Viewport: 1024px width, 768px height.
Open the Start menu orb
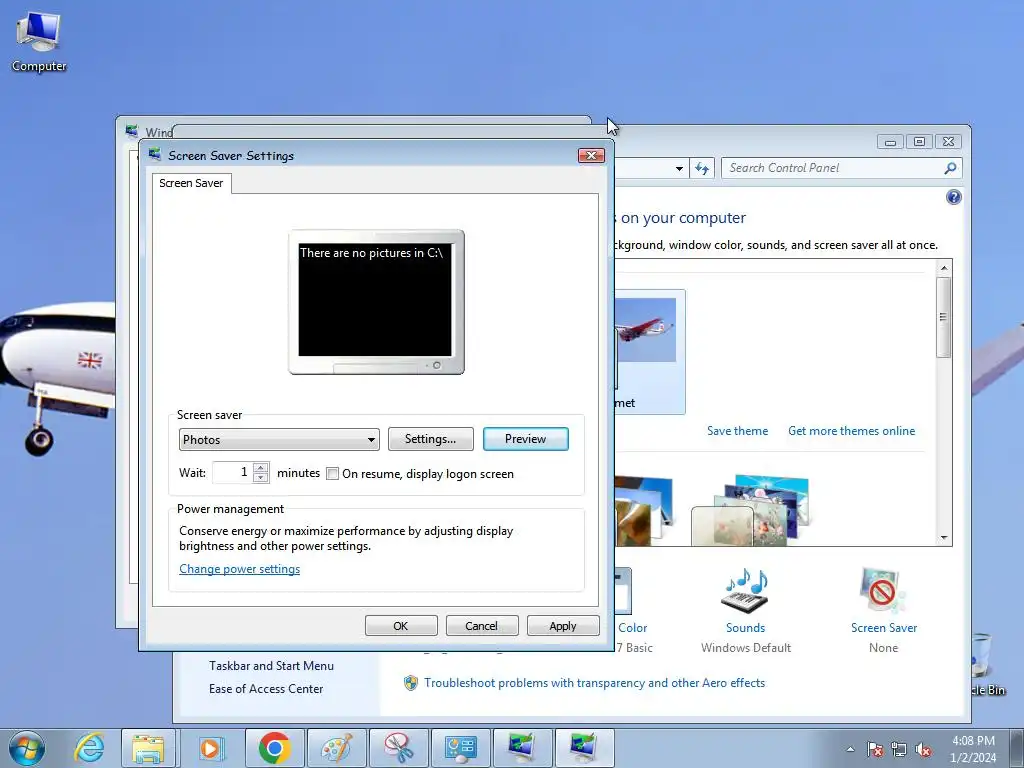point(27,748)
